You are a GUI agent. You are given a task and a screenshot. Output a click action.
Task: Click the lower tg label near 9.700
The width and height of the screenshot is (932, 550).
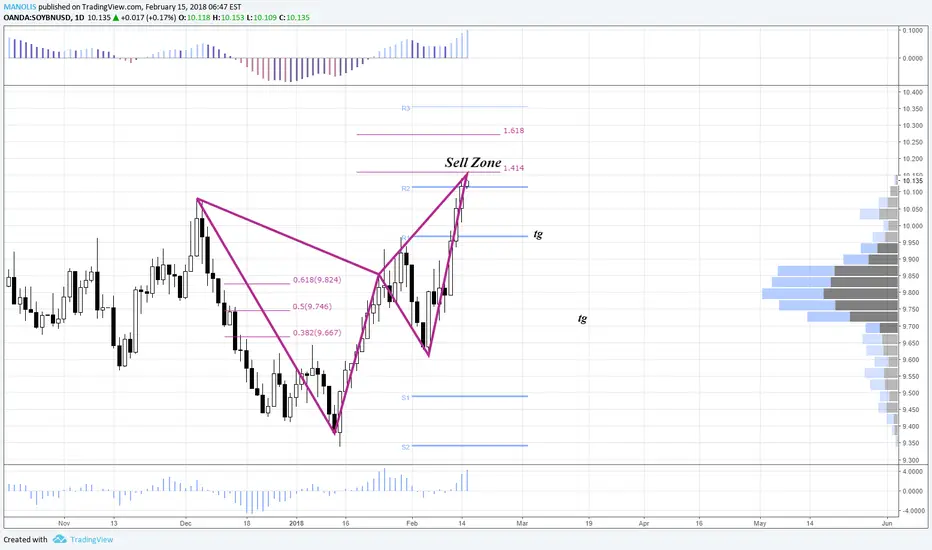(582, 319)
